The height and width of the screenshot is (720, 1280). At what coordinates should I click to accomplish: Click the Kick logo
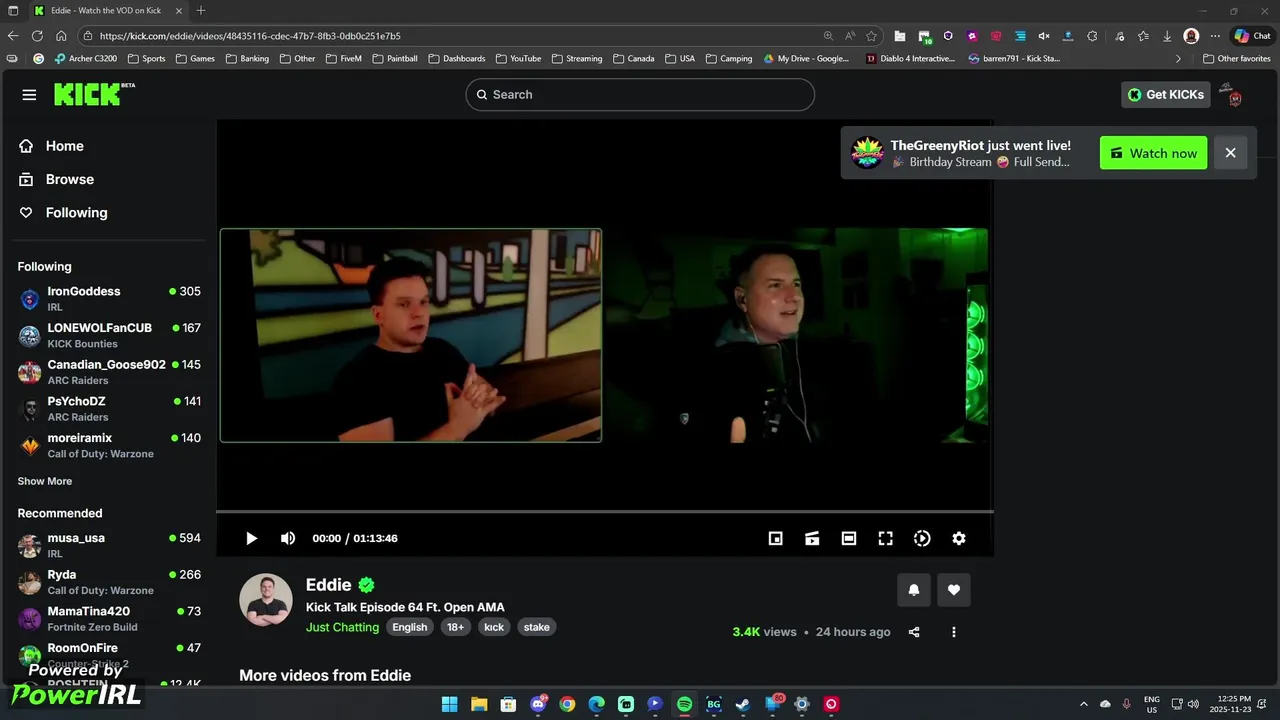pos(94,94)
